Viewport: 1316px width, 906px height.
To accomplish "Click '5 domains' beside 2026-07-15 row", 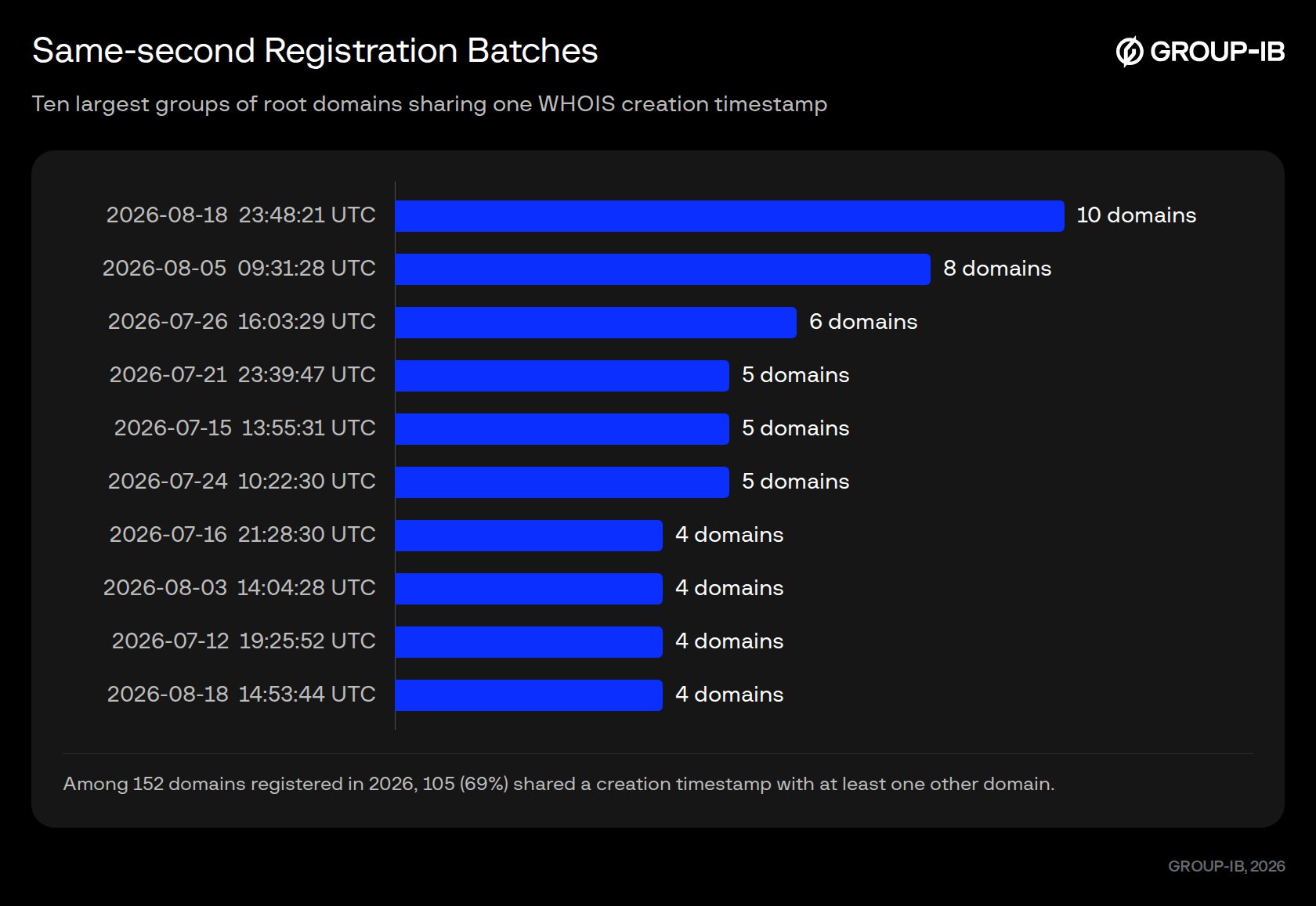I will 796,428.
